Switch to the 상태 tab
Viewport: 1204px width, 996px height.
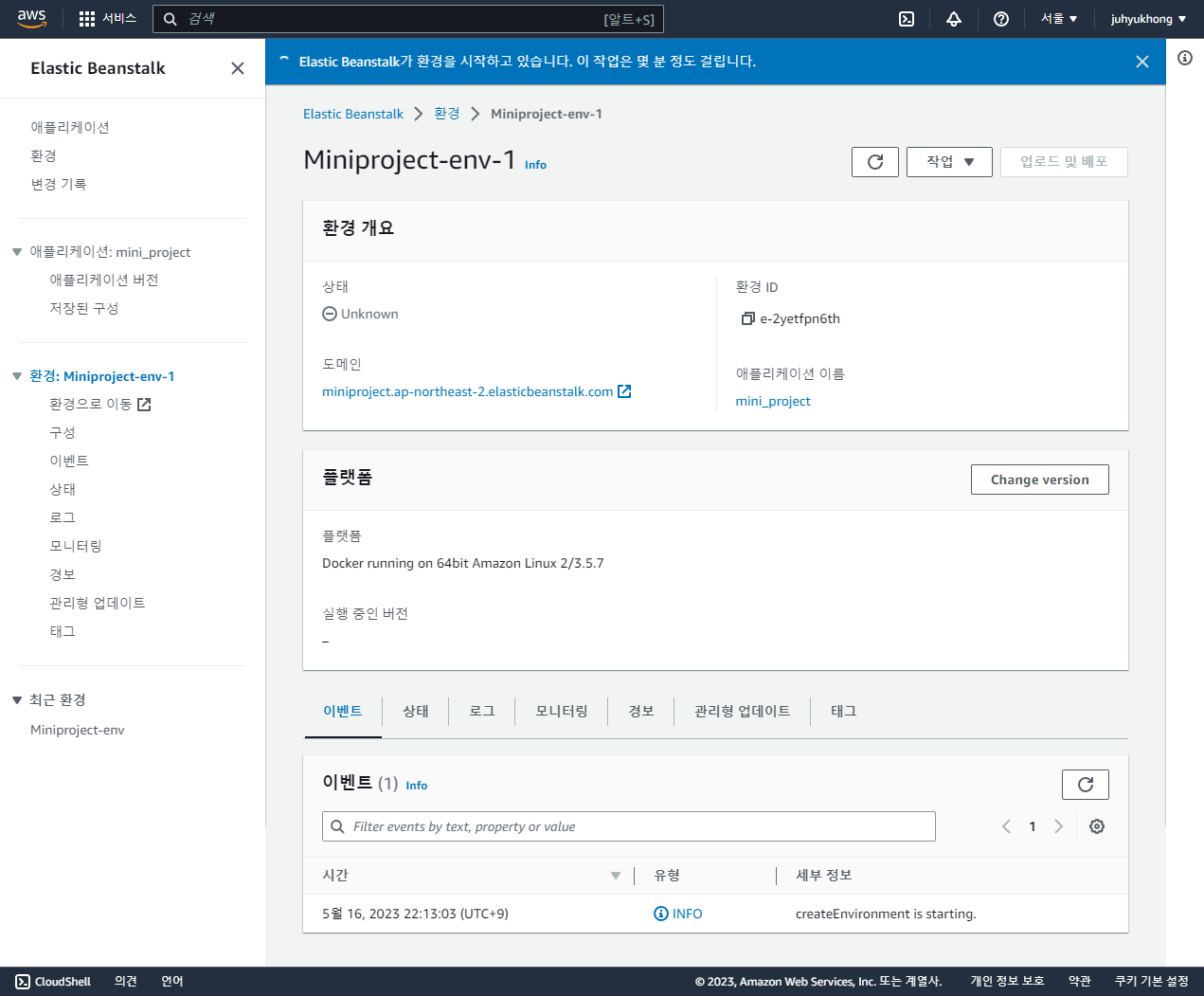click(x=416, y=711)
